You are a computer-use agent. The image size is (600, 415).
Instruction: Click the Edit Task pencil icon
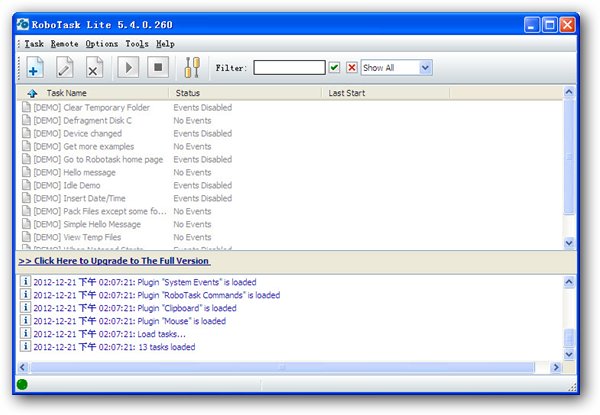click(x=64, y=68)
